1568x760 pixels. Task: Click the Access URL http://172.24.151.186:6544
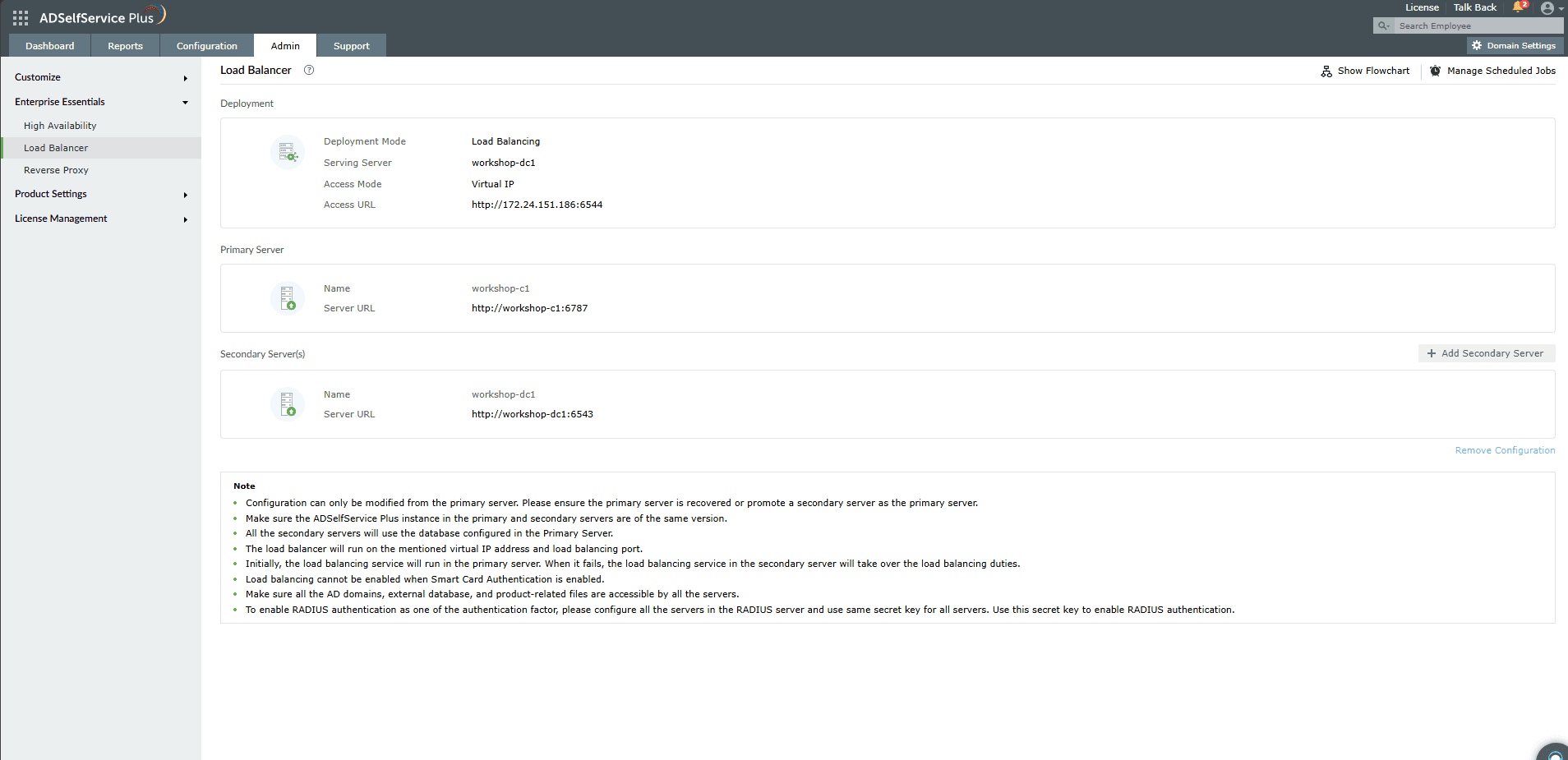[x=537, y=205]
